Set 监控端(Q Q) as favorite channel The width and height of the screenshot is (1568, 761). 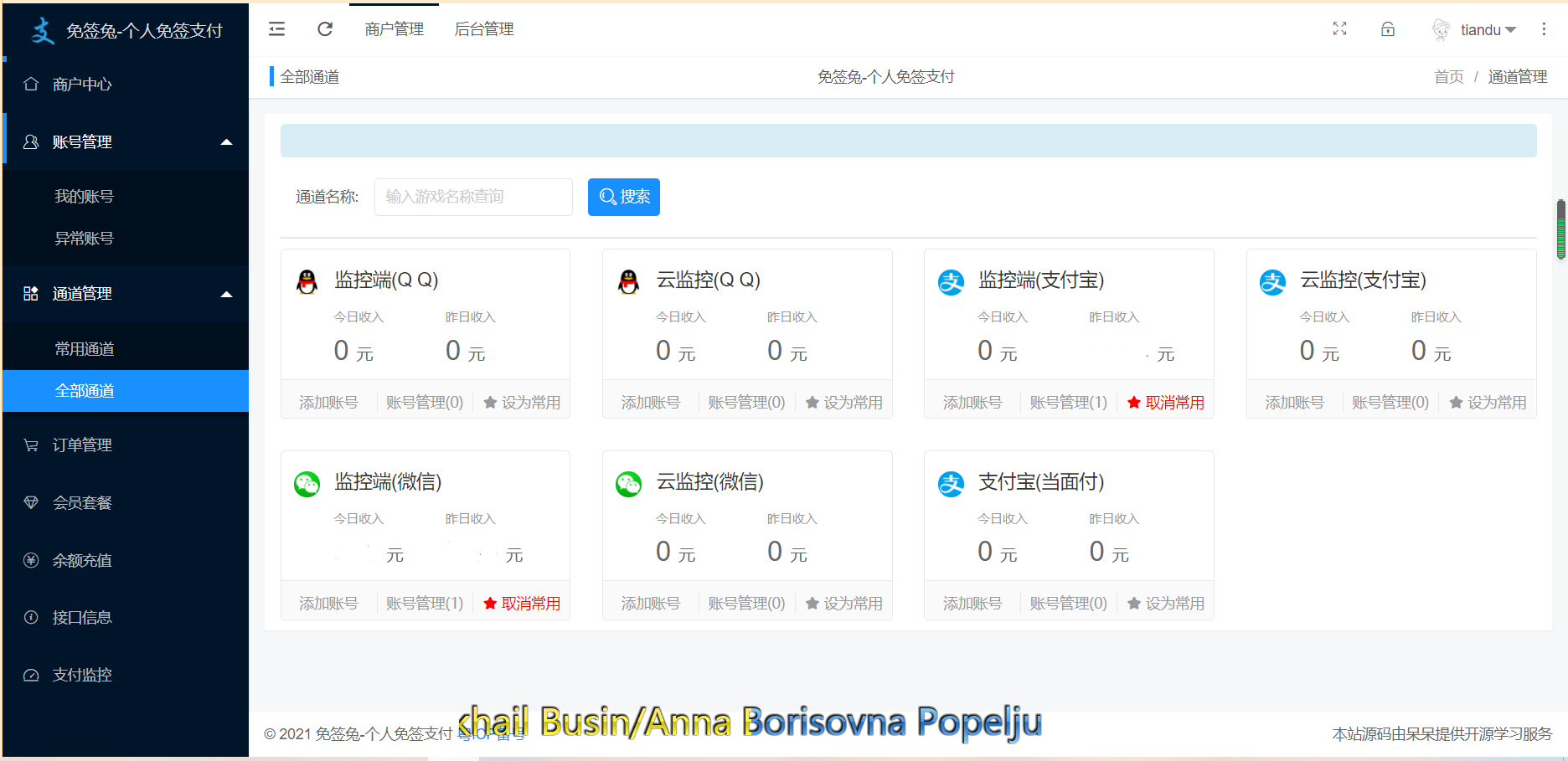click(x=522, y=403)
